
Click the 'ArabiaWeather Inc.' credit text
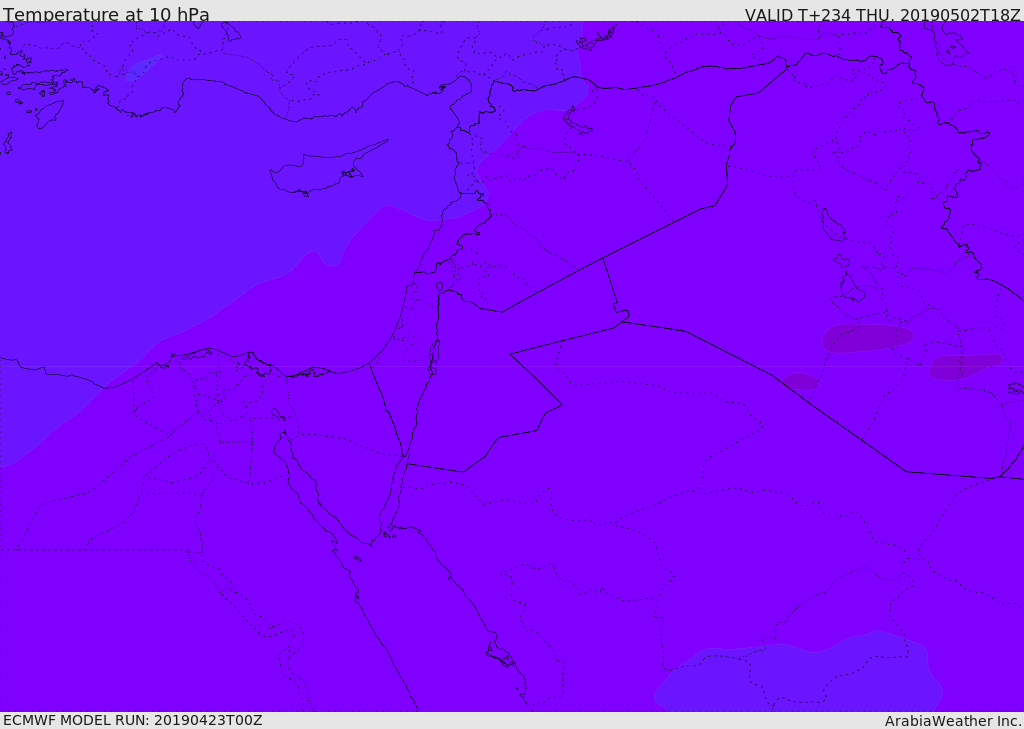point(953,721)
